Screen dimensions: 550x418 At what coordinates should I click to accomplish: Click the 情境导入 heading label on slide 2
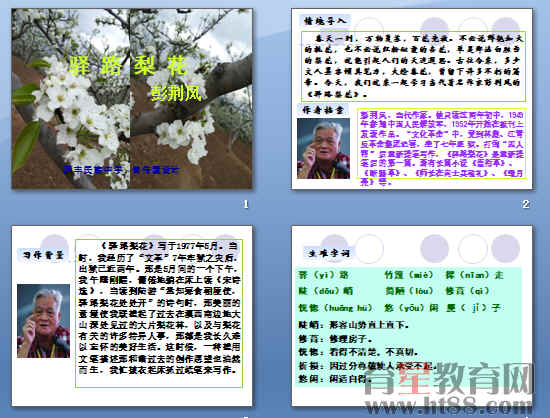pyautogui.click(x=324, y=21)
